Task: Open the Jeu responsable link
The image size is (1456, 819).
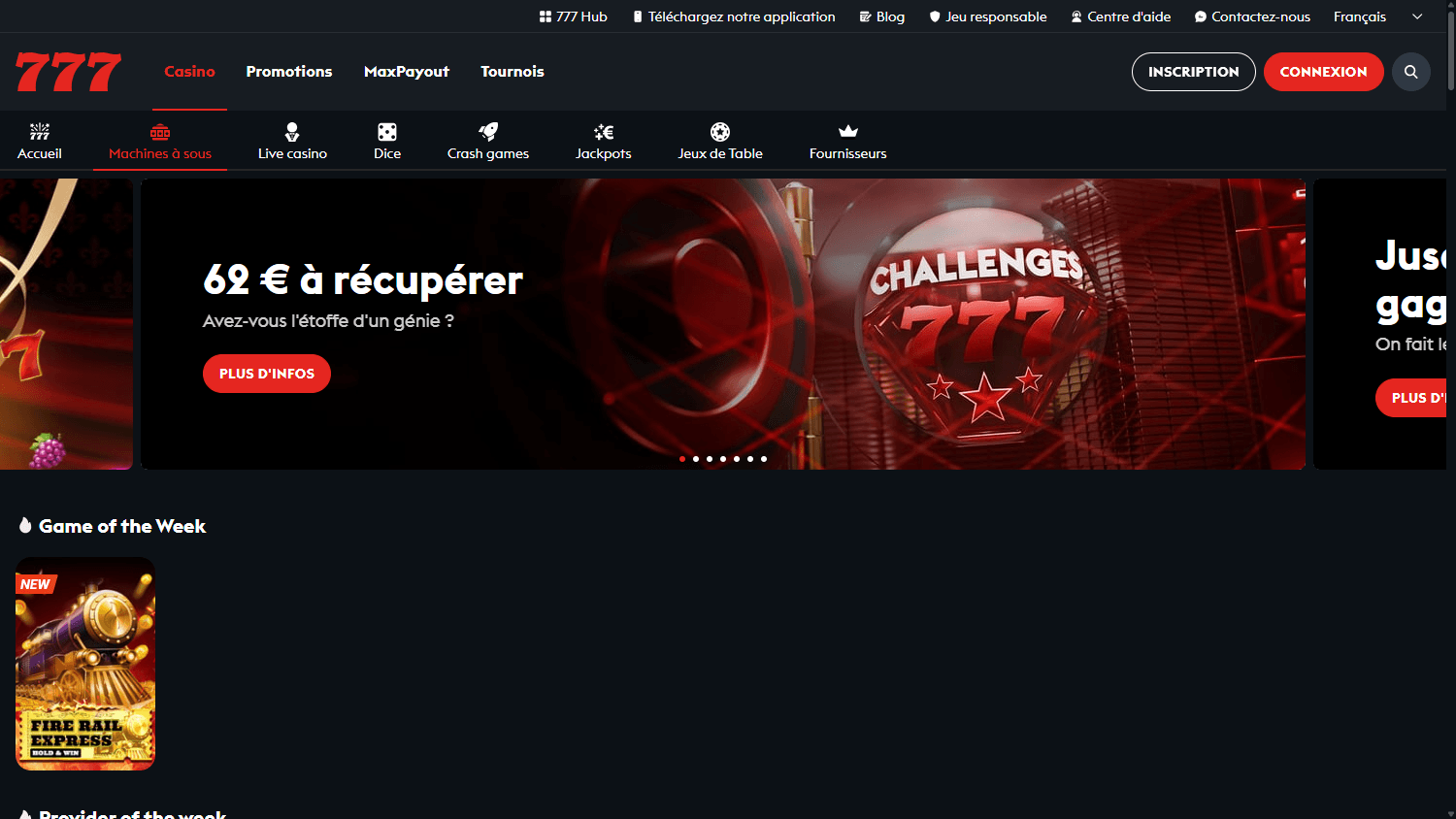Action: tap(987, 16)
